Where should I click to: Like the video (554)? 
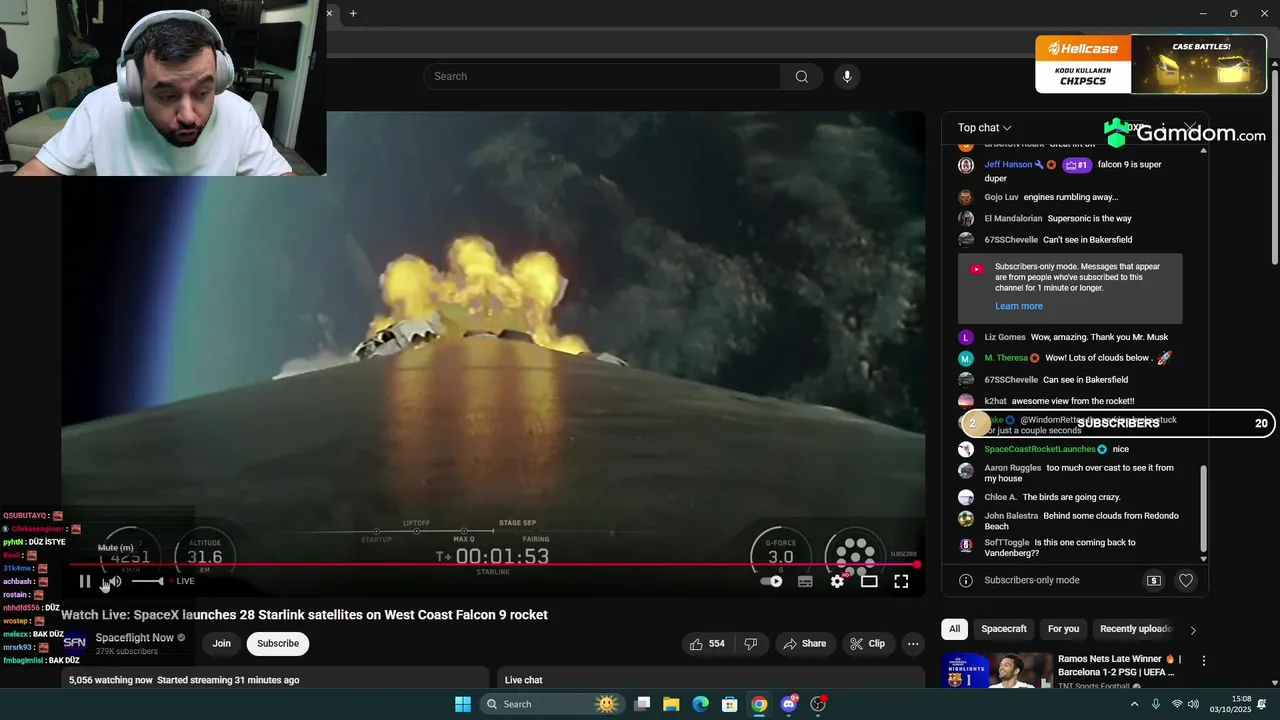[x=707, y=644]
